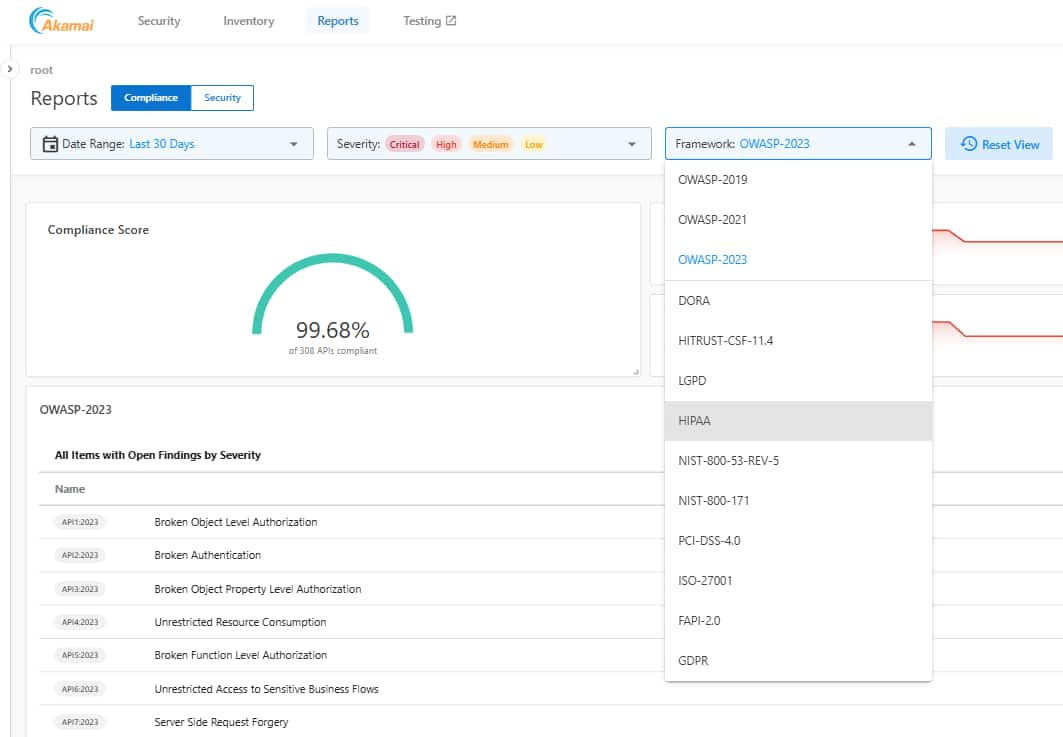Click the calendar icon in Date Range
Screen dimensions: 1063x737
(x=50, y=144)
